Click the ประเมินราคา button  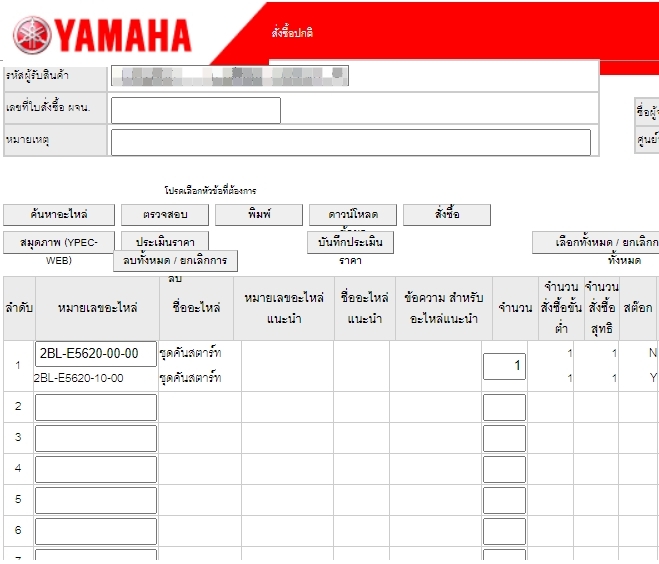click(165, 243)
